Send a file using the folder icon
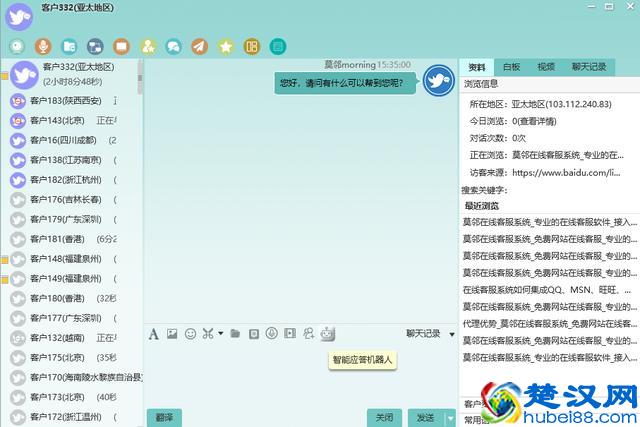The width and height of the screenshot is (640, 427). click(x=235, y=334)
